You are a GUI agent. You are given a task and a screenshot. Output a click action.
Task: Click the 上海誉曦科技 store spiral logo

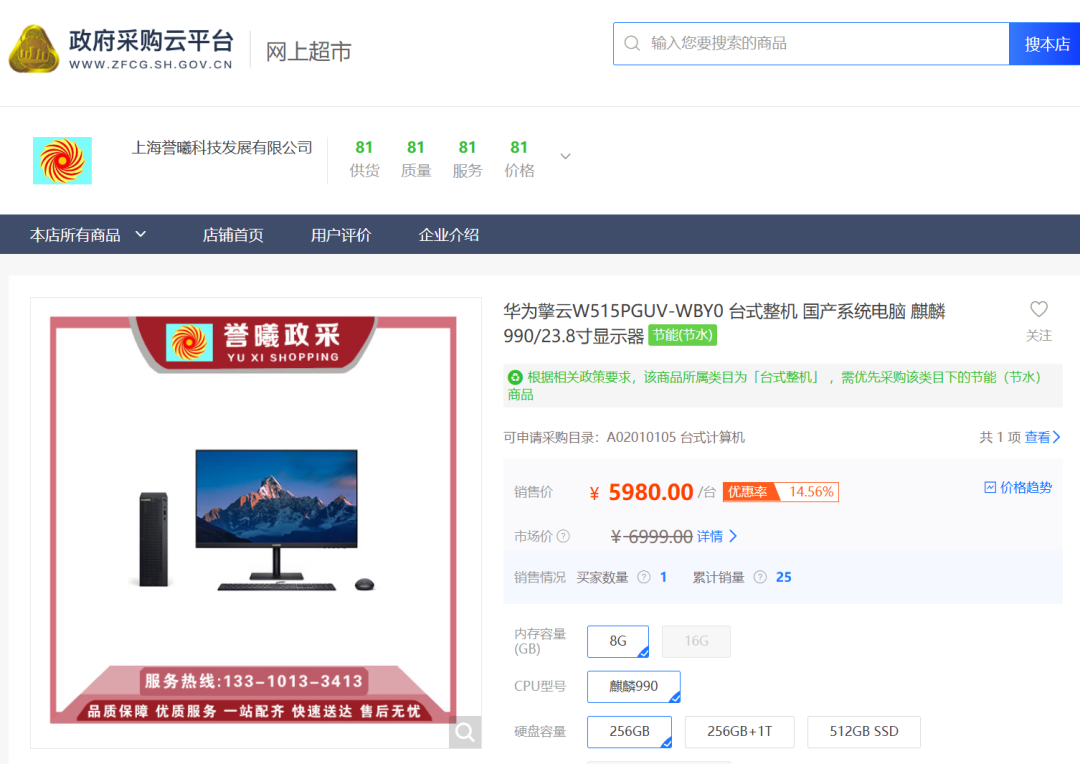(x=62, y=161)
